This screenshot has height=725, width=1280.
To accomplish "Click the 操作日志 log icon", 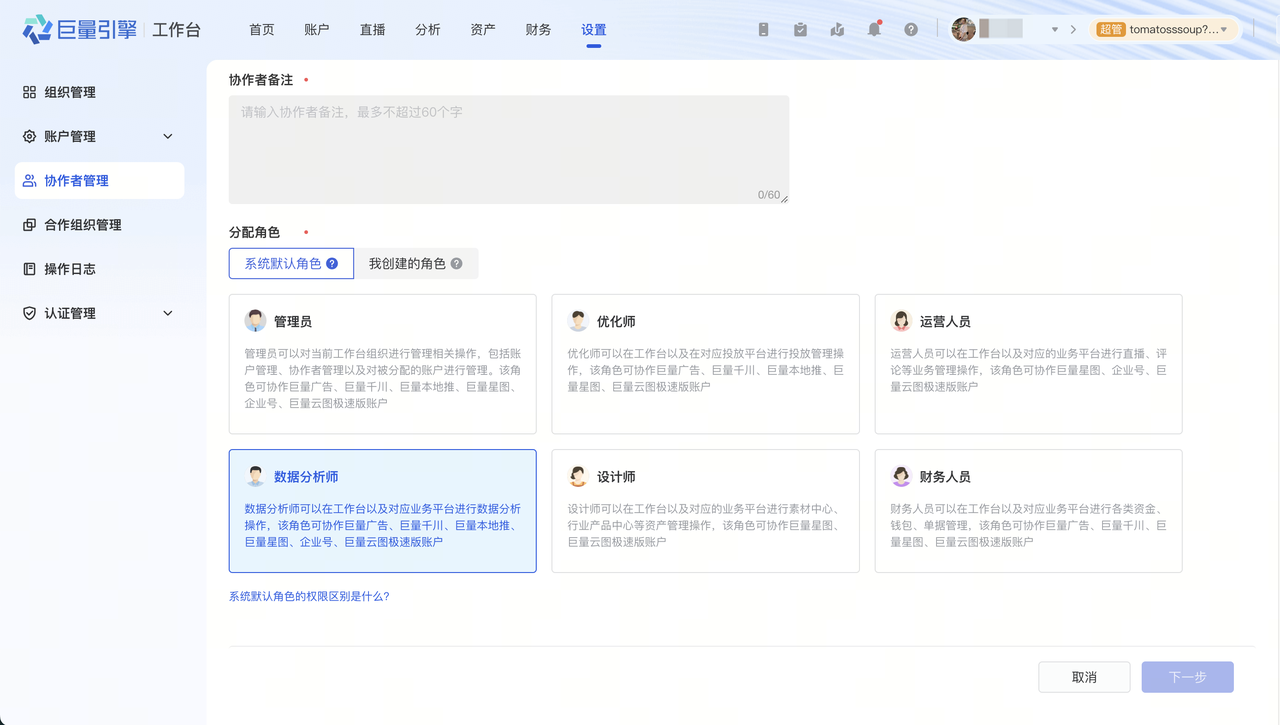I will point(29,269).
